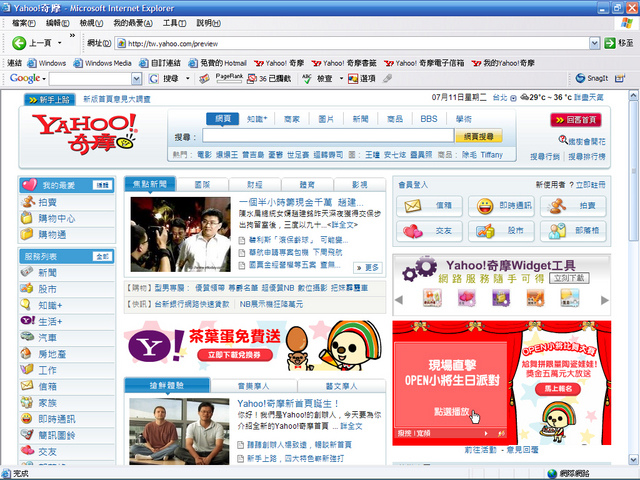Click the Yahoo! purple Y logo banner
The height and width of the screenshot is (480, 640).
(157, 345)
